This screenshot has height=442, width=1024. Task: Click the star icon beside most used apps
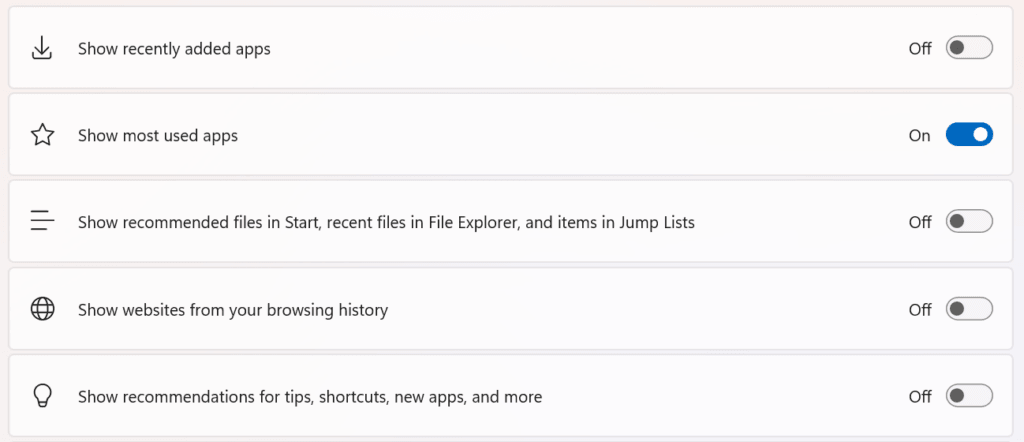point(42,135)
